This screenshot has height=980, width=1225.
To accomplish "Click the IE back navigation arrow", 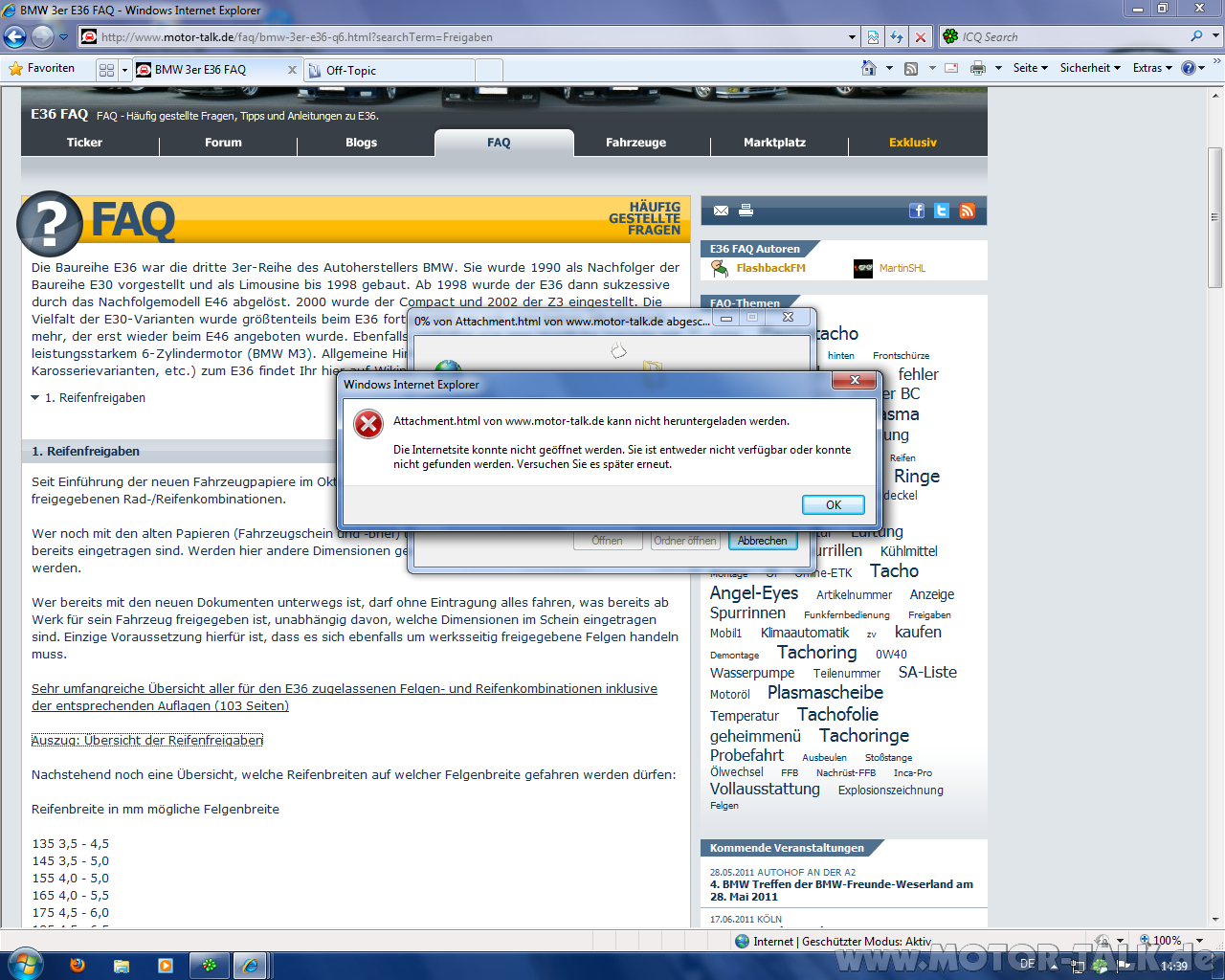I will click(14, 36).
